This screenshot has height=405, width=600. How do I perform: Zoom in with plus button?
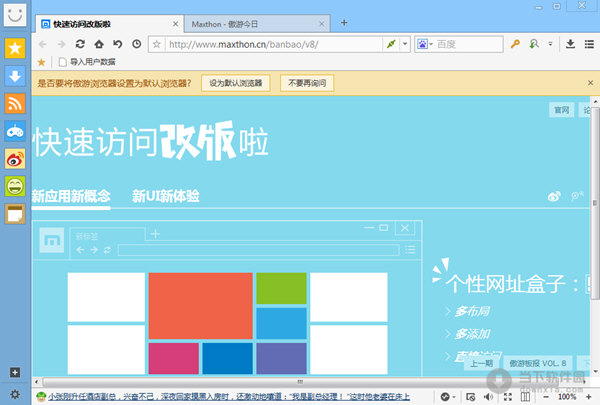(x=589, y=397)
